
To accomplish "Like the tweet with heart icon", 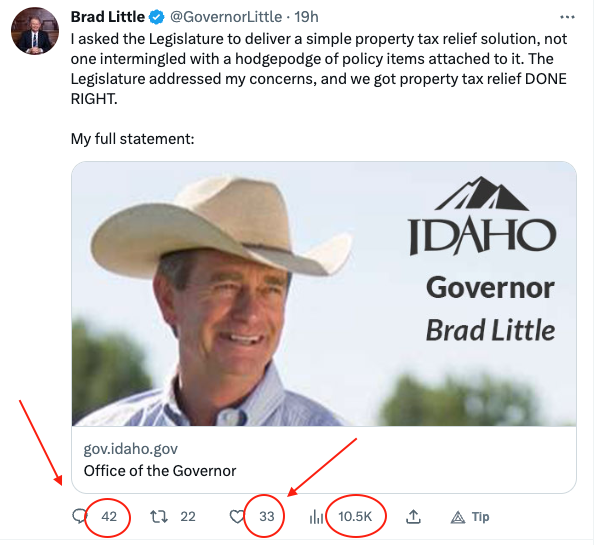I will [x=236, y=517].
